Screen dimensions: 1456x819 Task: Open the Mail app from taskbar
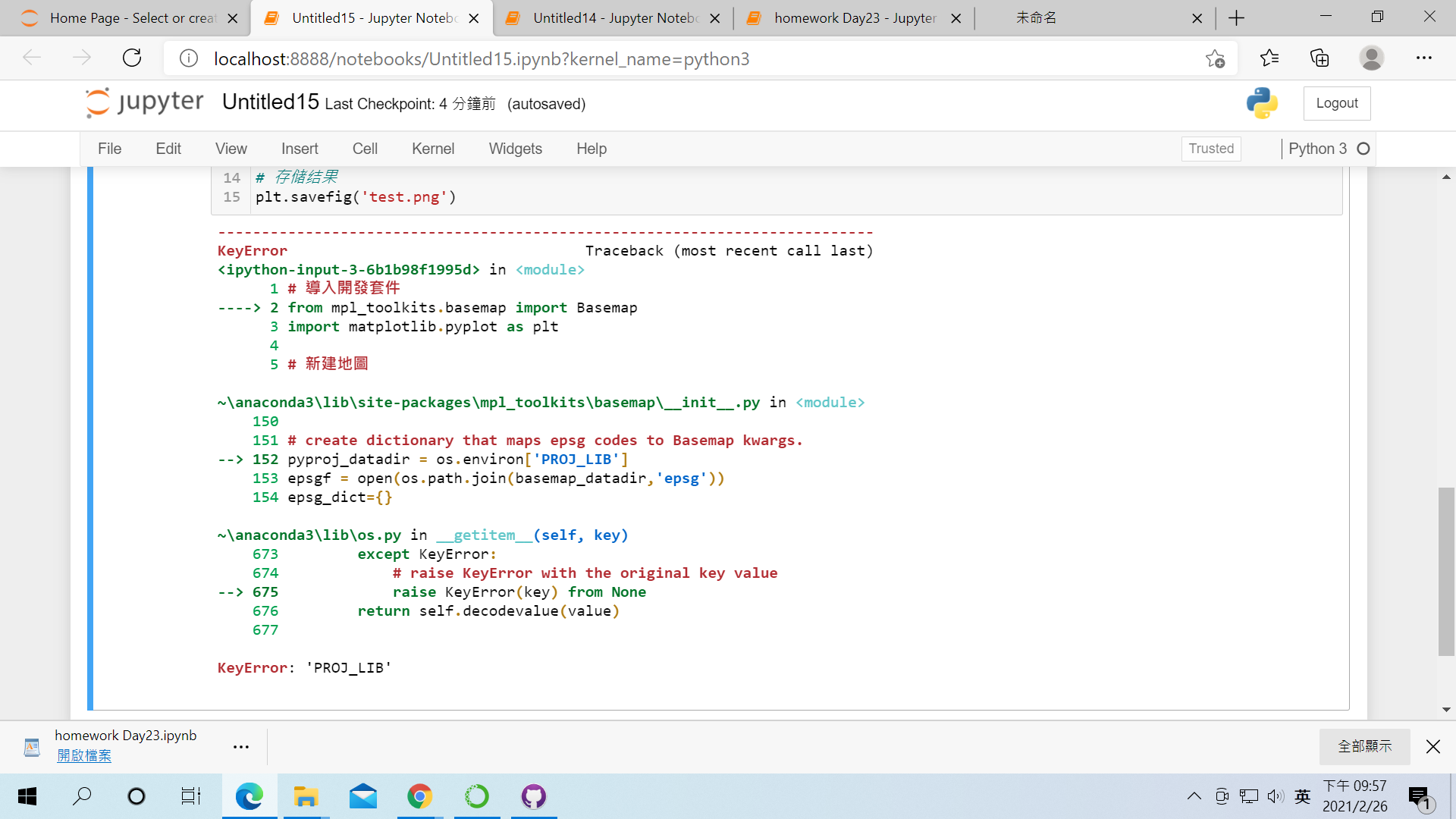(363, 796)
